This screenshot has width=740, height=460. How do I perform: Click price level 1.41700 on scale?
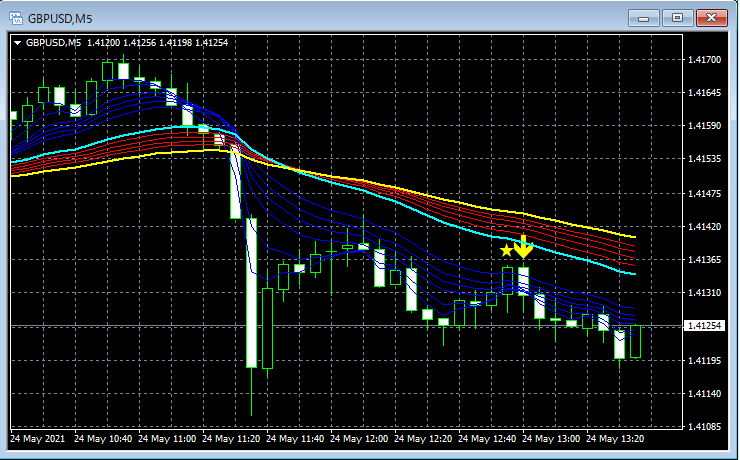(705, 59)
